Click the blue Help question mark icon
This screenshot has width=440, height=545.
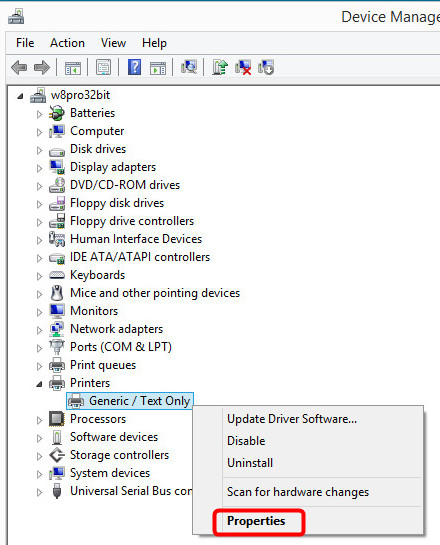pos(135,67)
